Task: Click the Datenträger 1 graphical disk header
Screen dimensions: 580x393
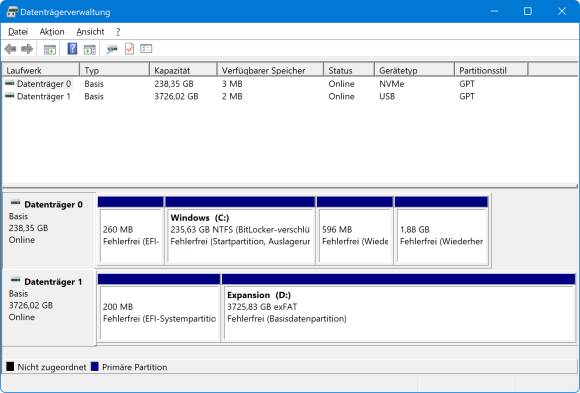Action: point(49,307)
